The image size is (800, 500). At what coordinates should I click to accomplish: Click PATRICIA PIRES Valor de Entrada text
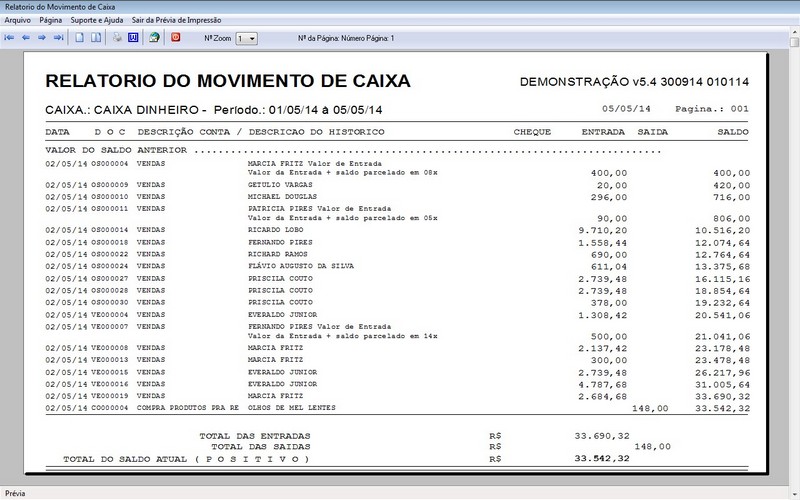pos(319,209)
